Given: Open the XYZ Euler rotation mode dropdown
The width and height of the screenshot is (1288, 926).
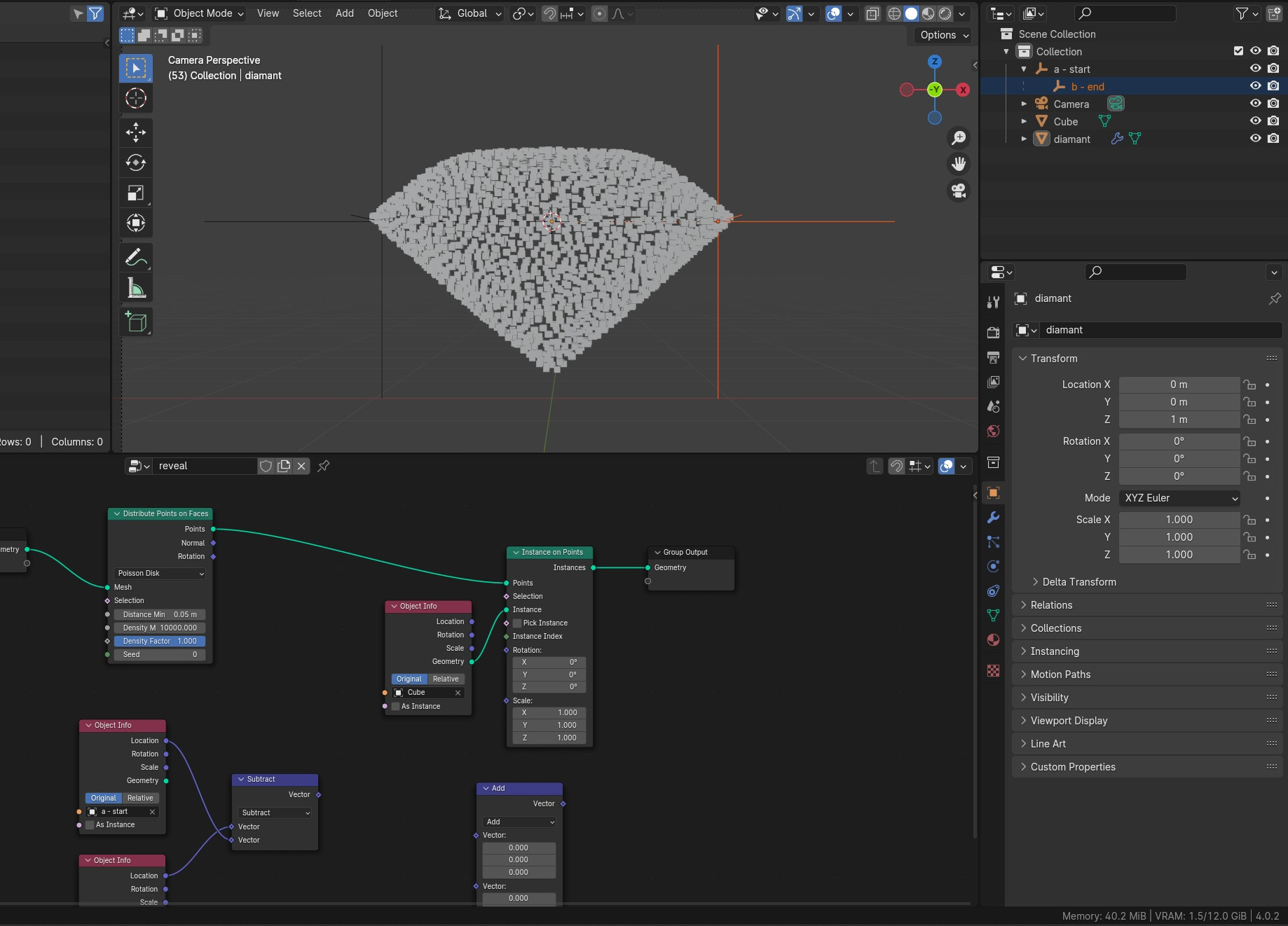Looking at the screenshot, I should point(1180,498).
